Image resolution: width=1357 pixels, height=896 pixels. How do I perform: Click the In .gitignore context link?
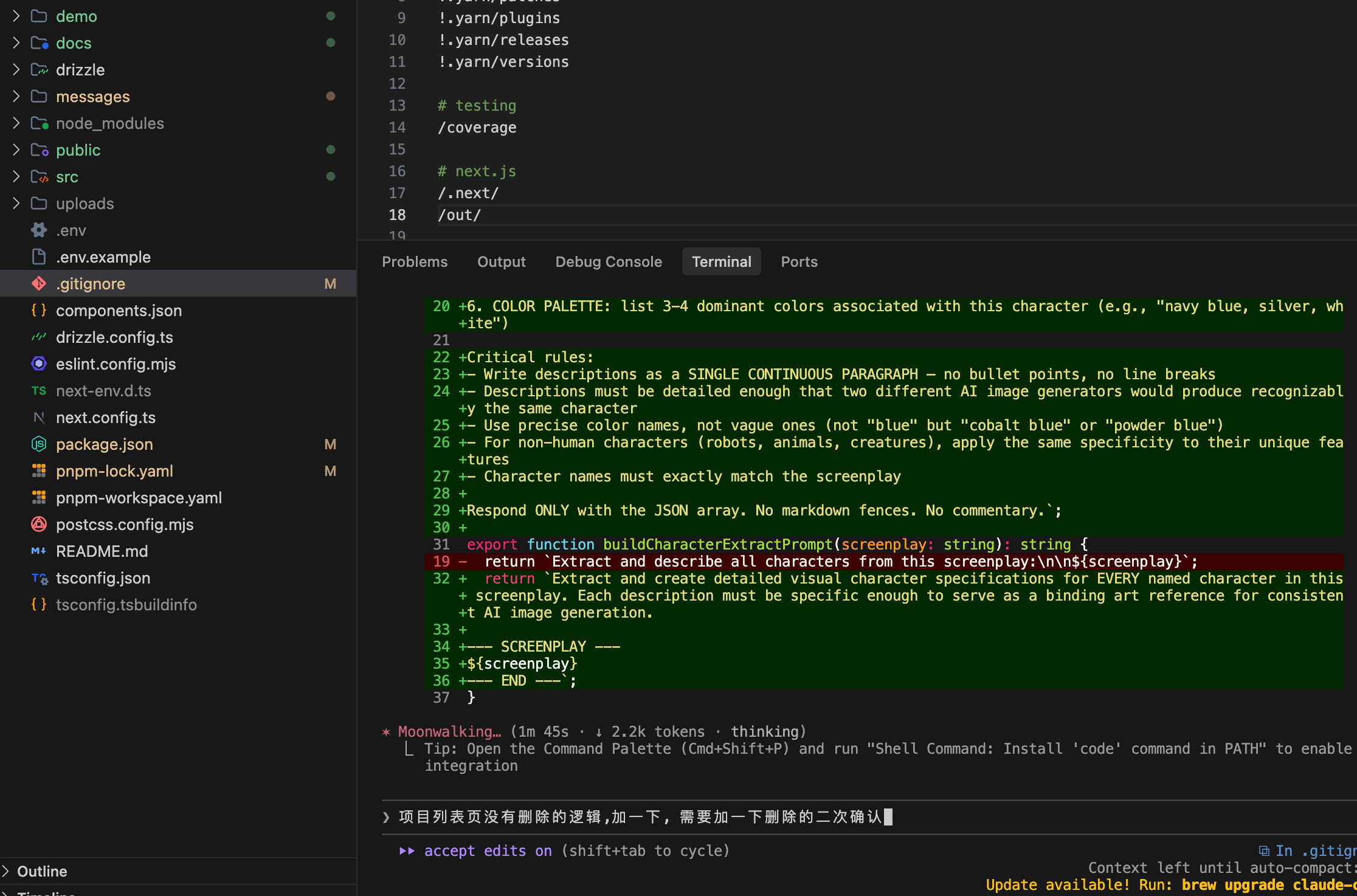1313,851
